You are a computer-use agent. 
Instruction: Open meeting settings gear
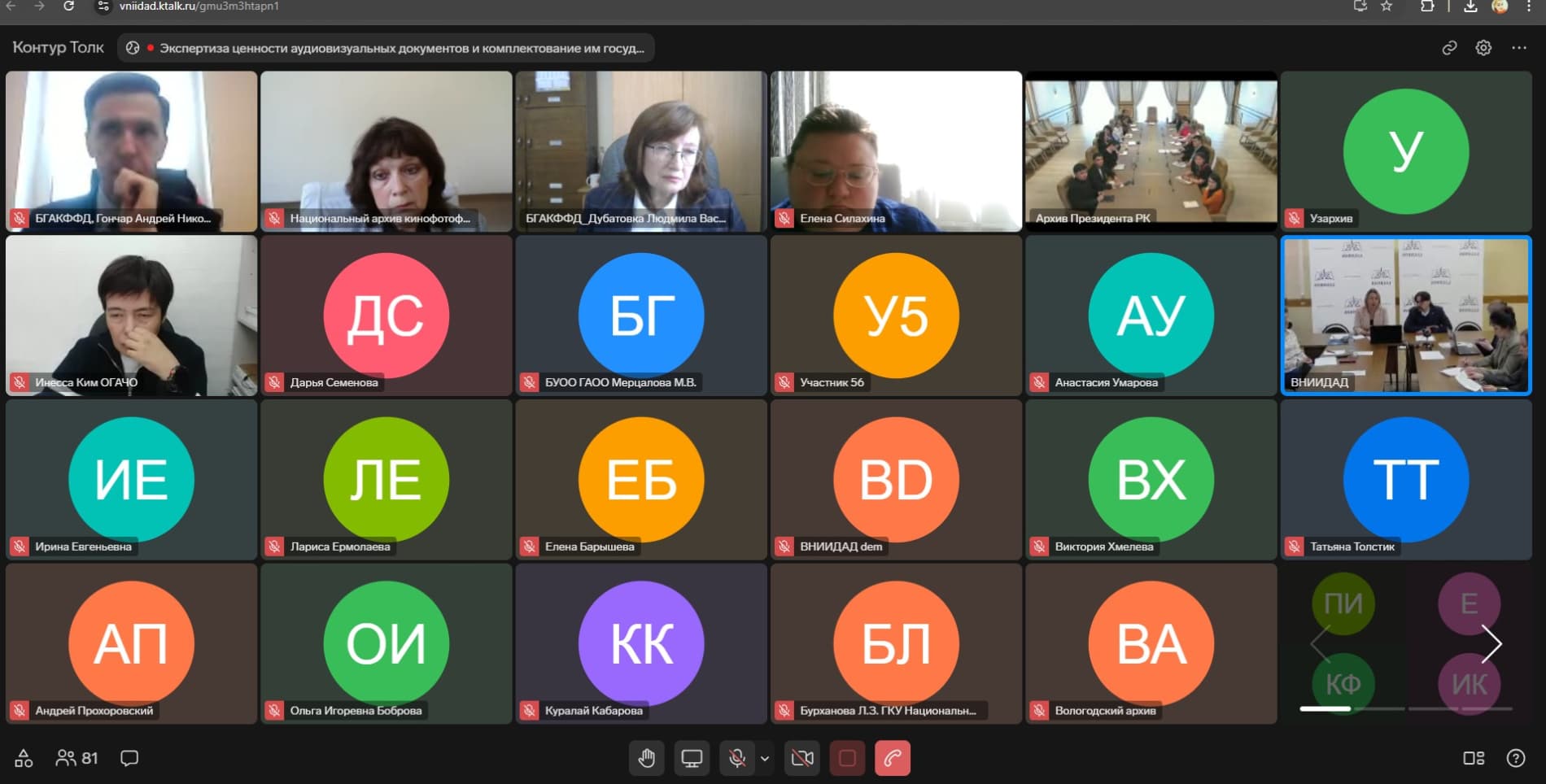click(1483, 48)
